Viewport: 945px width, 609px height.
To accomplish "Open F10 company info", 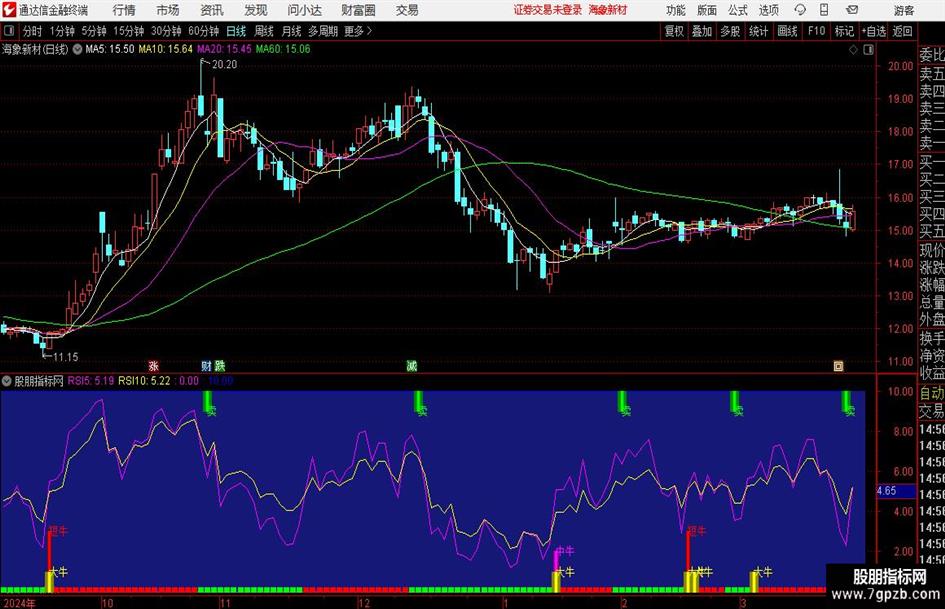I will tap(817, 31).
